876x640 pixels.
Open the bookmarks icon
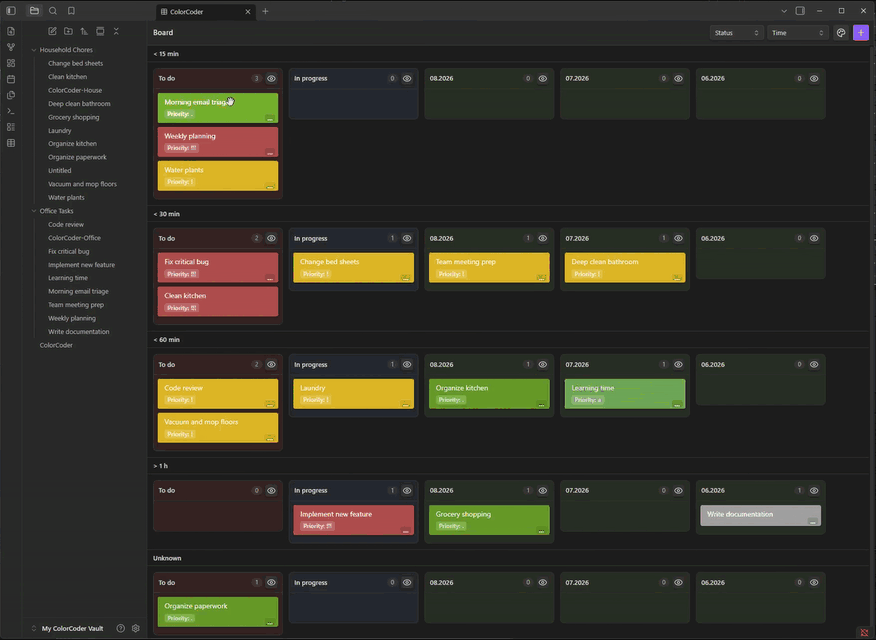pyautogui.click(x=72, y=11)
